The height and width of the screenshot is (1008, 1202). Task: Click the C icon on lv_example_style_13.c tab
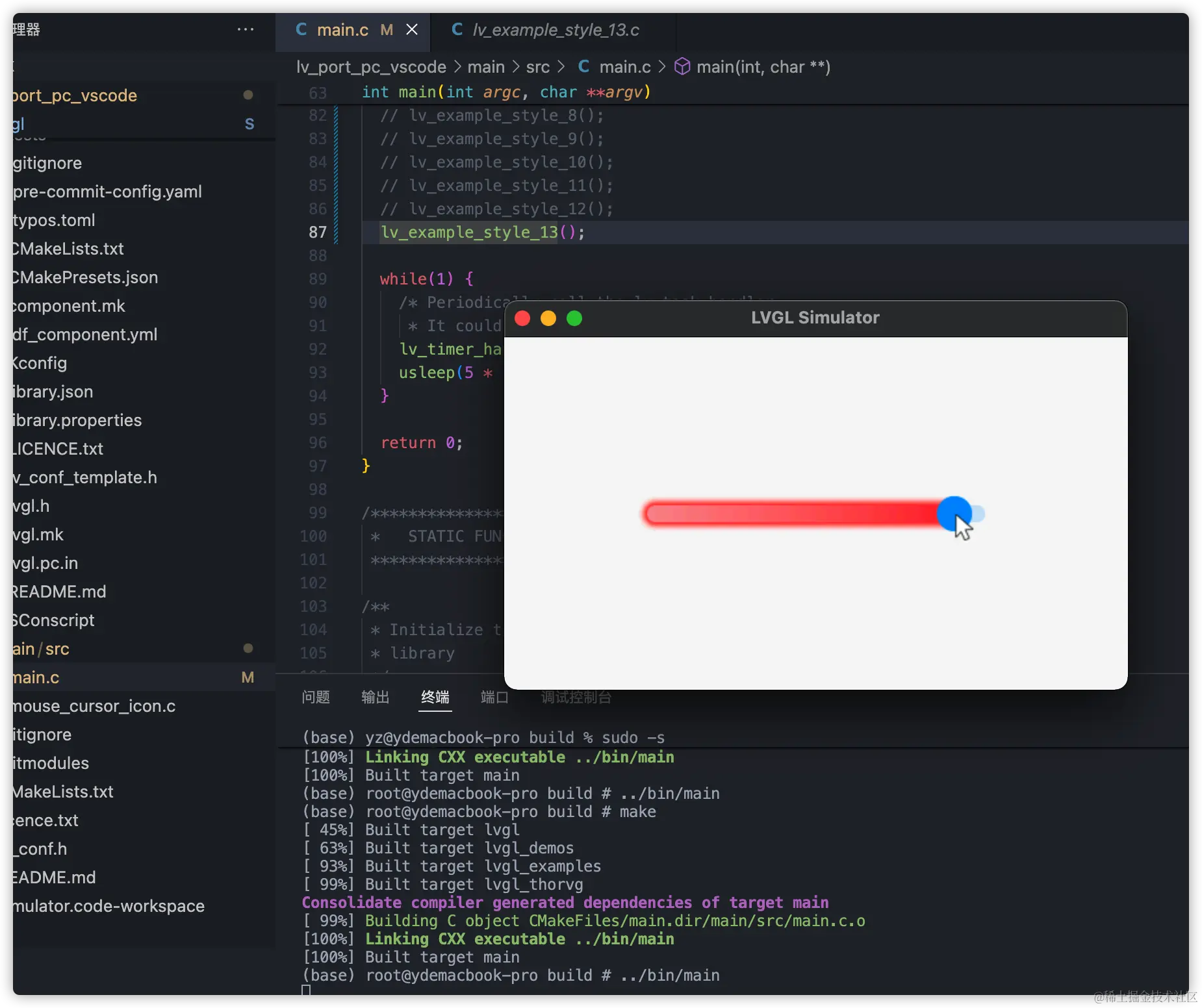click(x=457, y=29)
